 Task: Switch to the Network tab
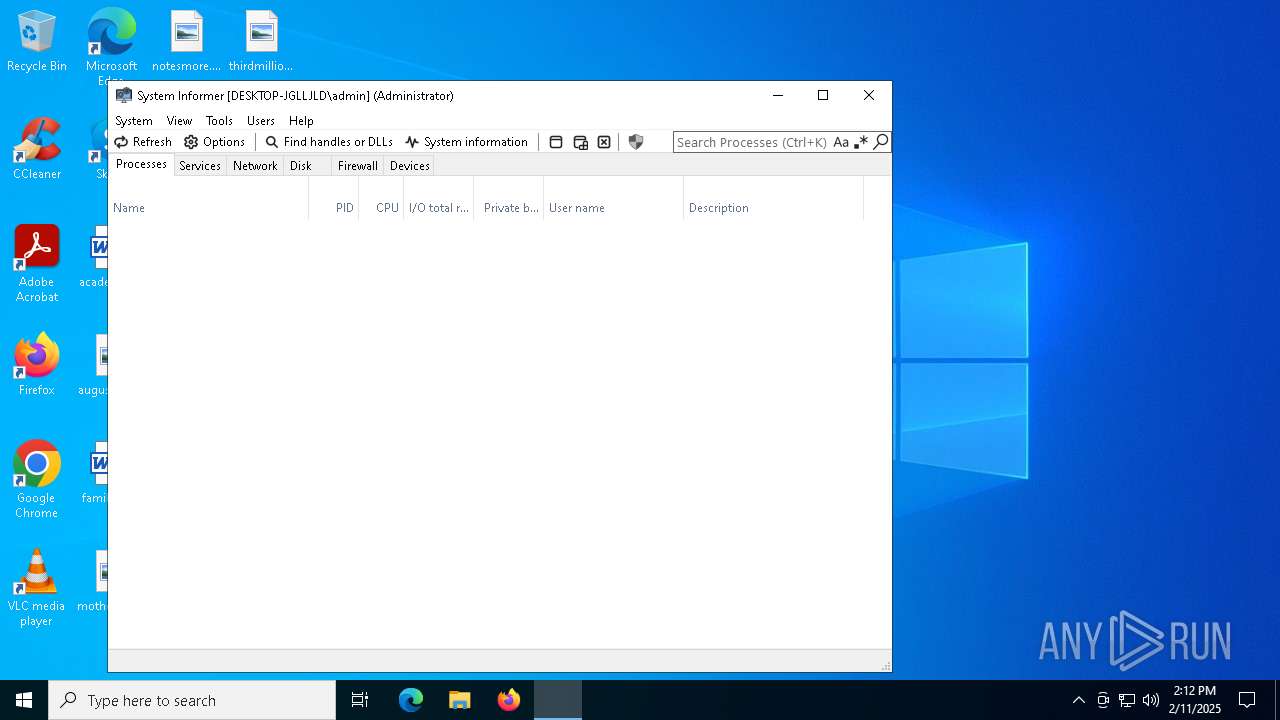point(255,166)
